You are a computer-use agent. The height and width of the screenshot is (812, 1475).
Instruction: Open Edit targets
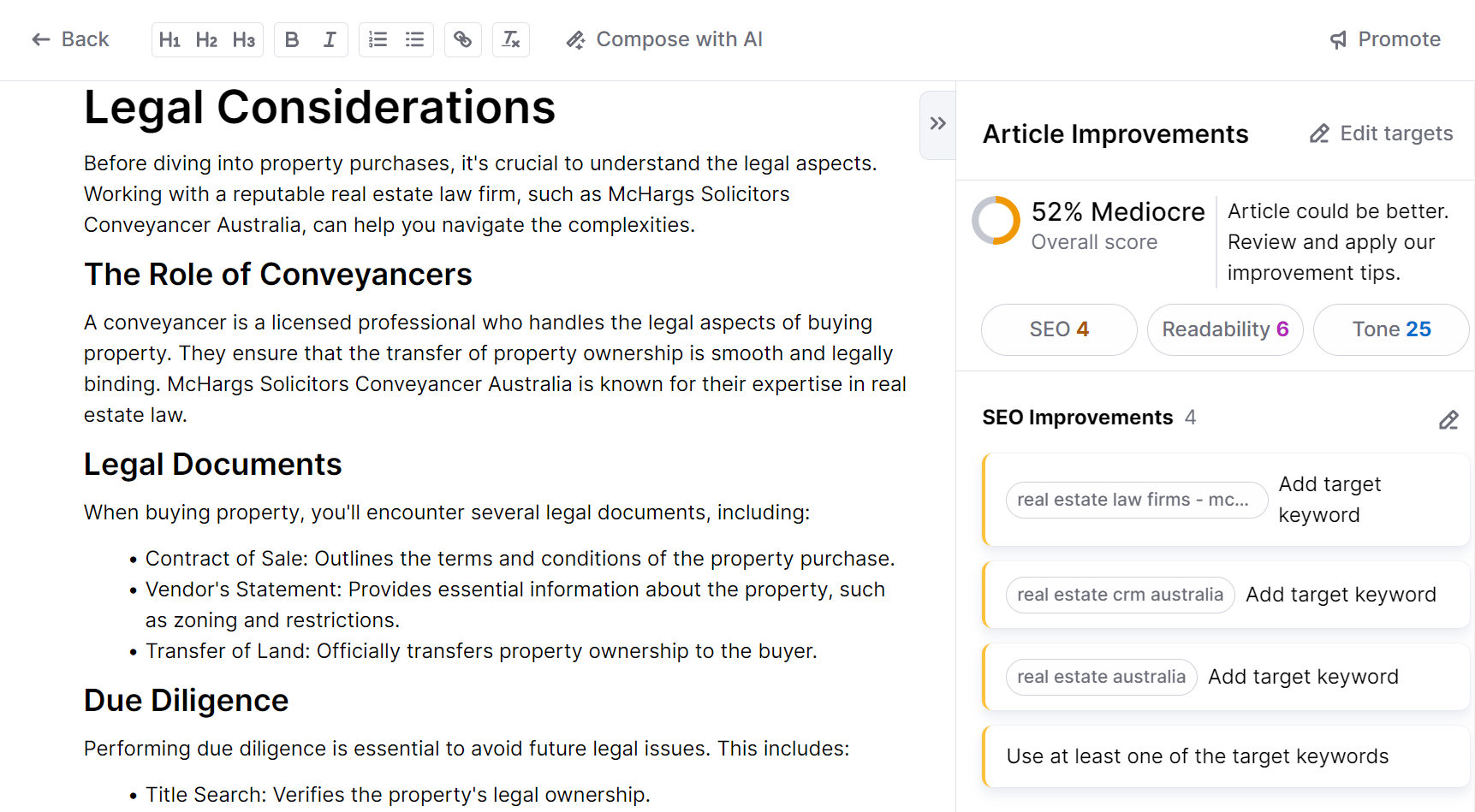click(1382, 133)
